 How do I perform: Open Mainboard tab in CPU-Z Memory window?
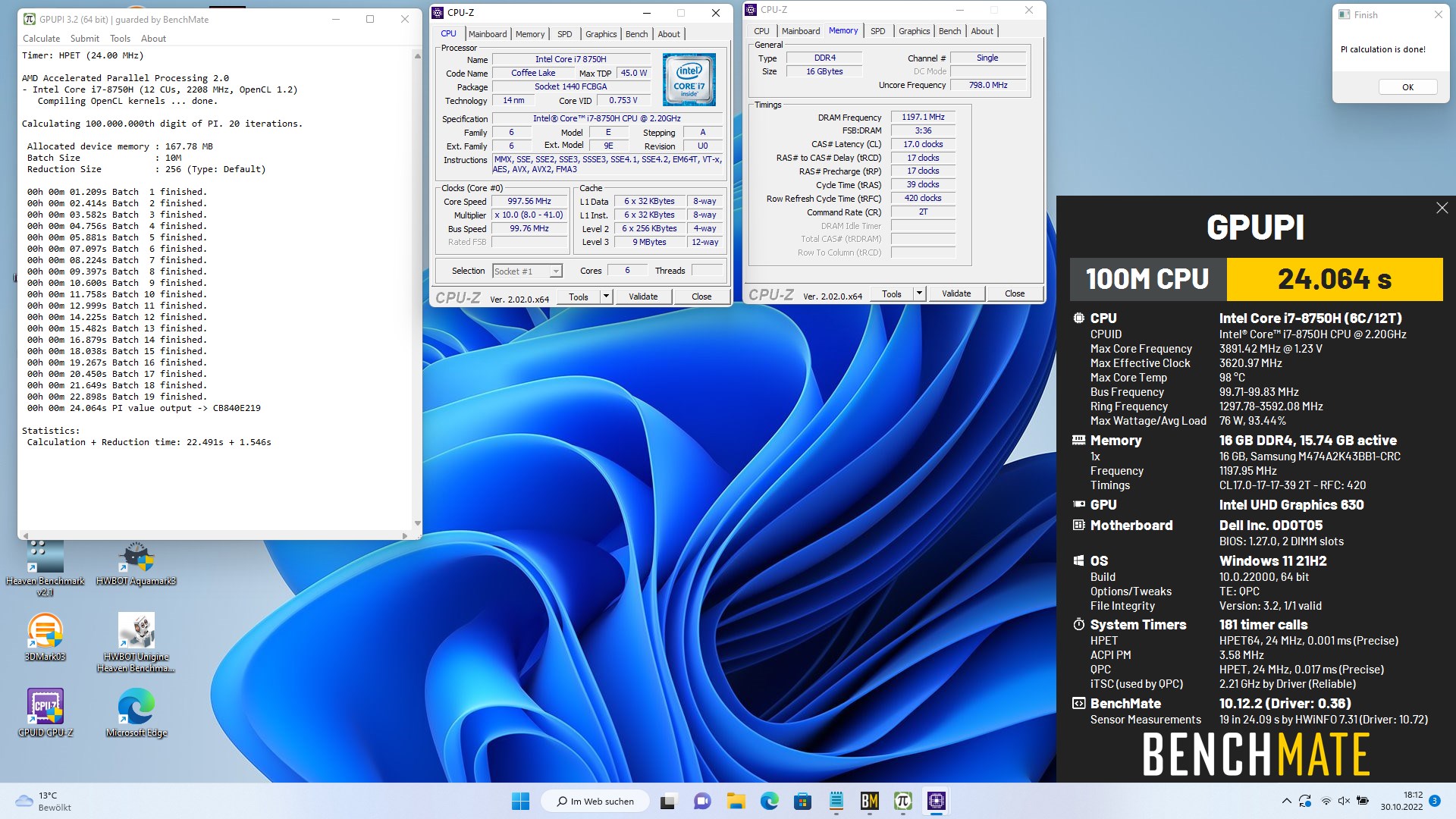click(x=801, y=31)
